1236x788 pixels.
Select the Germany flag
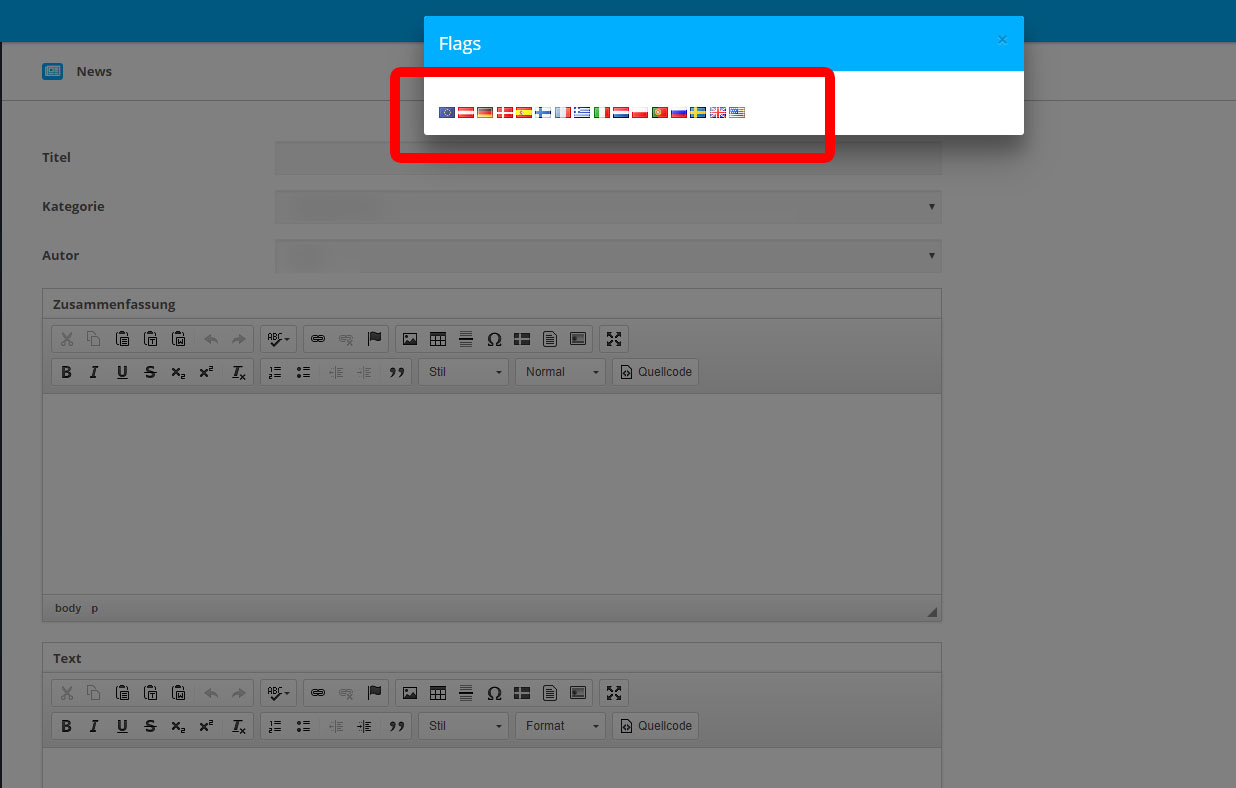point(485,113)
